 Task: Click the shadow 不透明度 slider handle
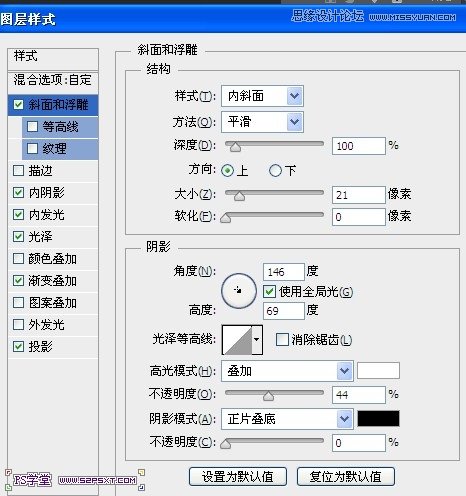pos(226,444)
